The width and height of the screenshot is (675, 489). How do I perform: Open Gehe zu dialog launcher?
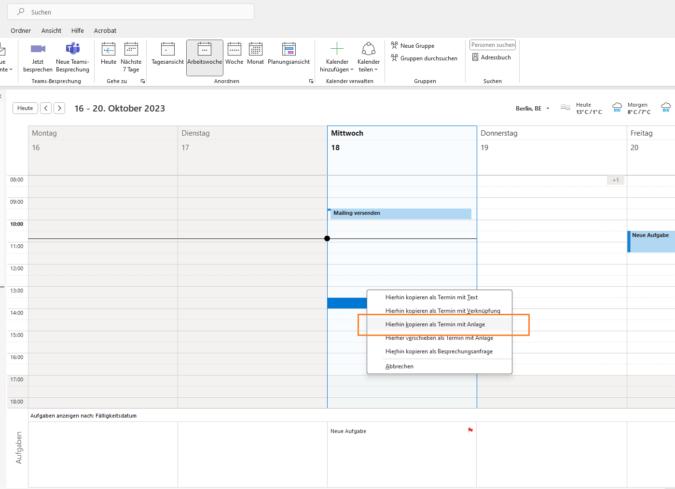coord(142,81)
